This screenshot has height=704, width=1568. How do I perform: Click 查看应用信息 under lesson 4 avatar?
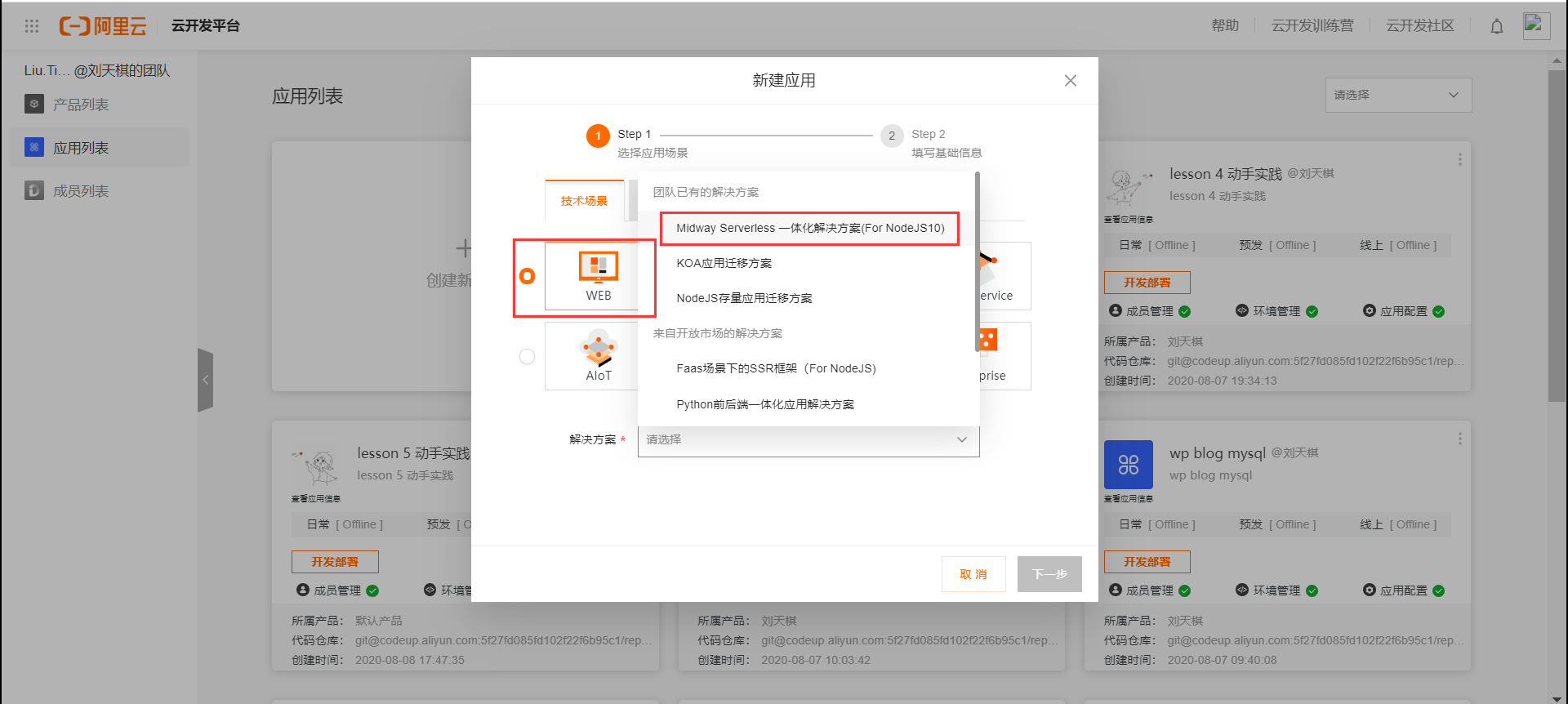point(1129,220)
